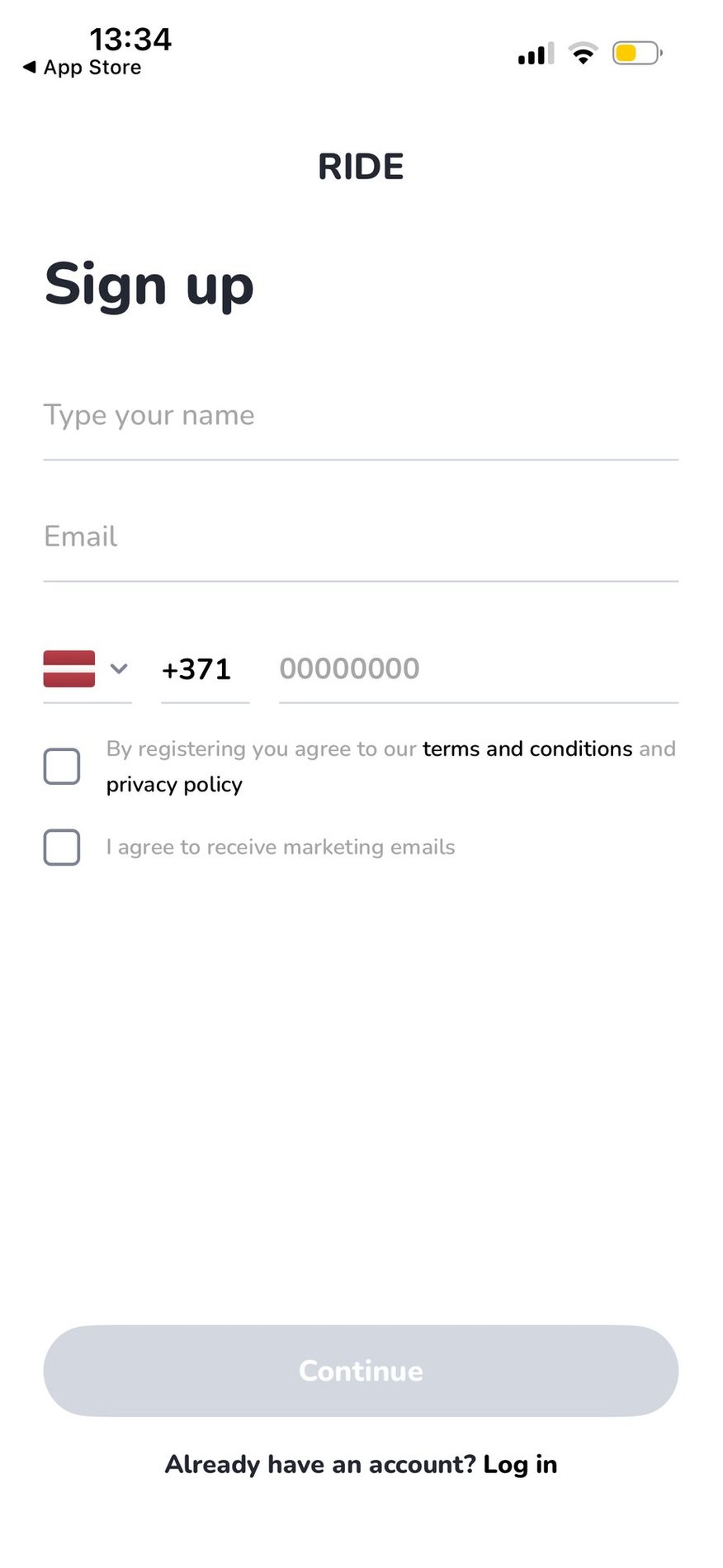Image resolution: width=723 pixels, height=1568 pixels.
Task: Open the terms and conditions link
Action: [x=527, y=749]
